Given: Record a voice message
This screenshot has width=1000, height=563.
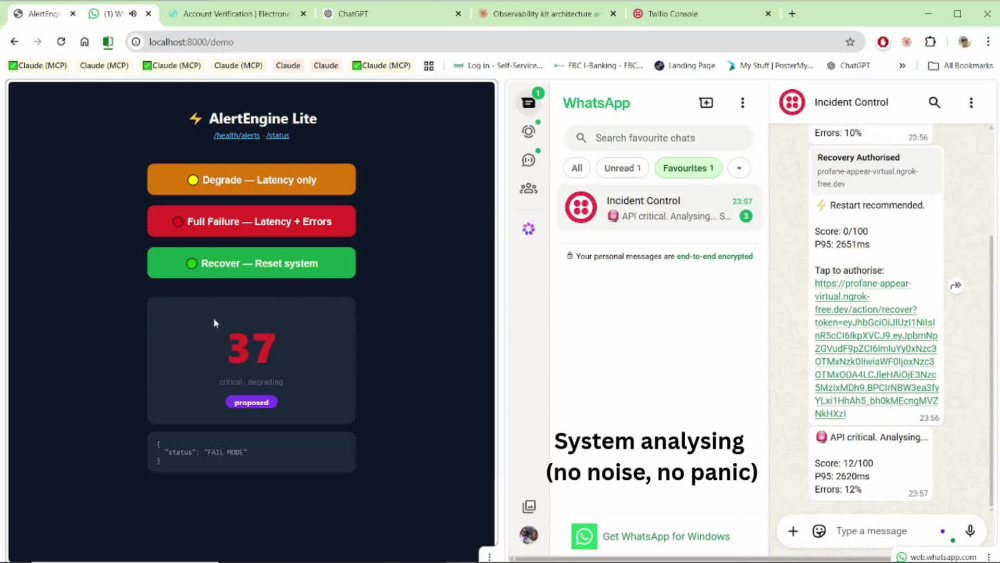Looking at the screenshot, I should (970, 531).
